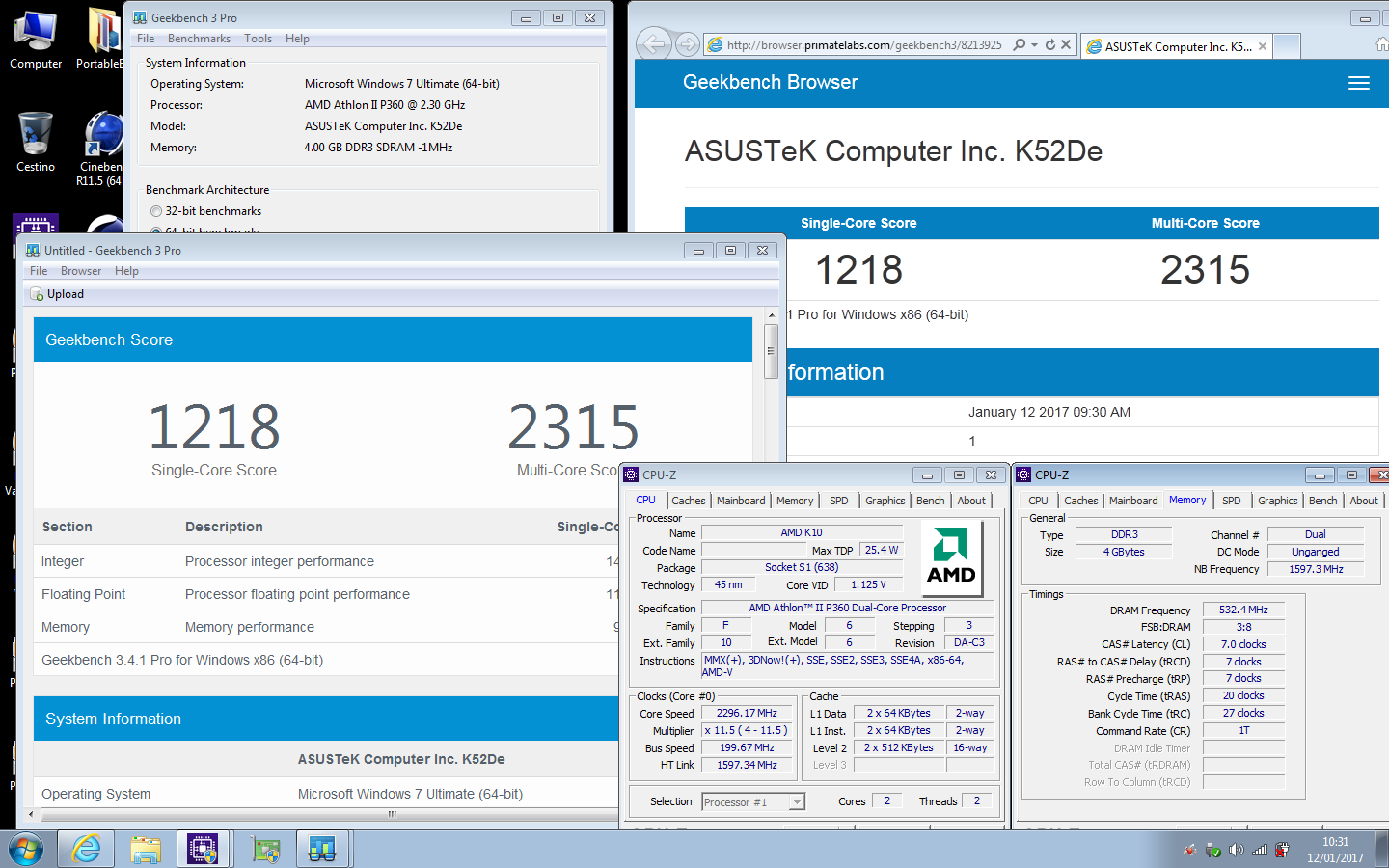Click Core Speed value 2296.17 MHz
Screen dimensions: 1389x868
pyautogui.click(x=747, y=714)
